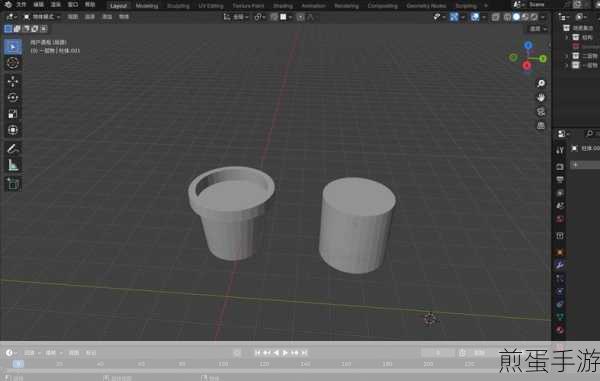
Task: Expand the first collection in outliner
Action: click(567, 37)
